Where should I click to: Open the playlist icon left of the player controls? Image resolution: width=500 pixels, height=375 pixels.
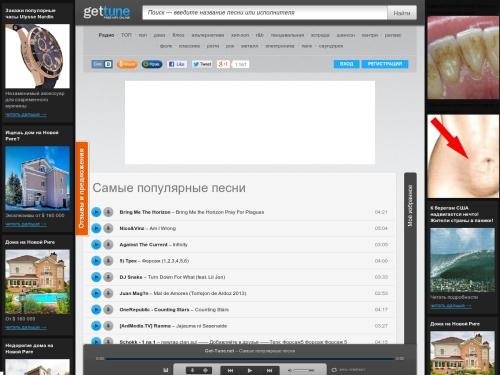point(166,370)
